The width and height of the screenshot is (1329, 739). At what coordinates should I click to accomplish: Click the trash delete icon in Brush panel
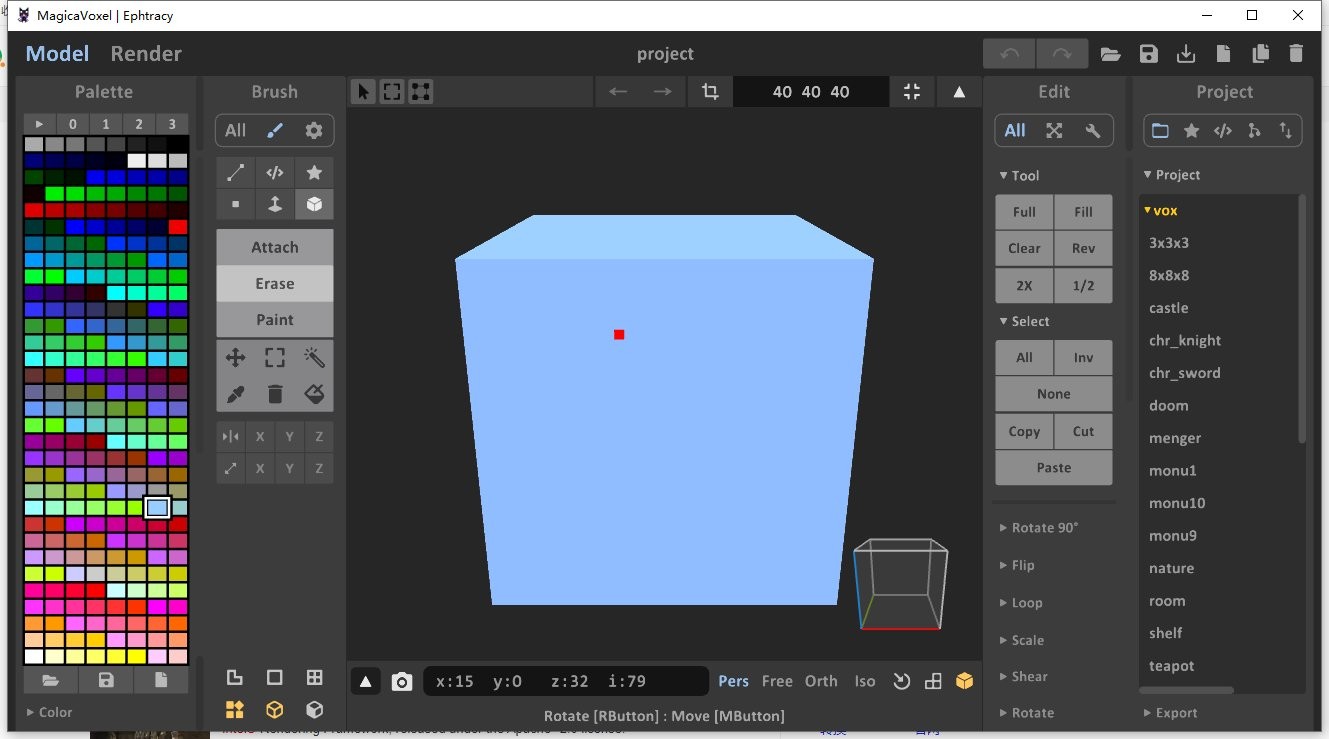275,394
